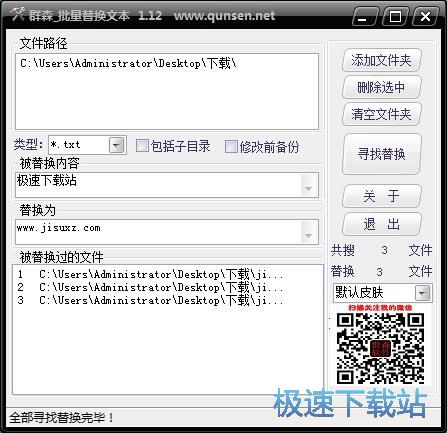
Task: Click the app tools icon in title bar
Action: 17,15
